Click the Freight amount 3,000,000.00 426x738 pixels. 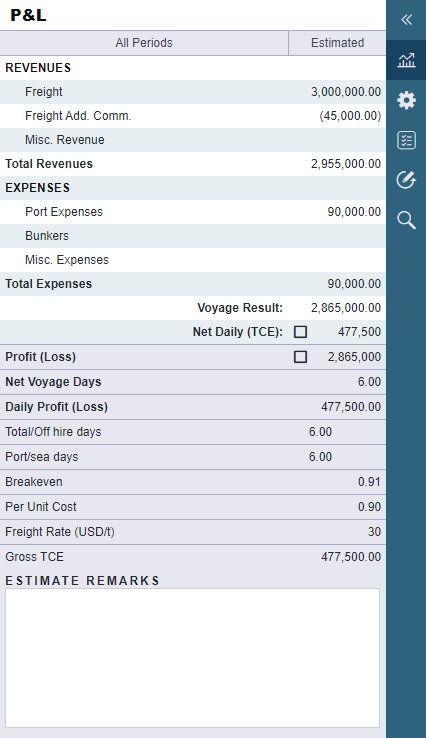(346, 92)
